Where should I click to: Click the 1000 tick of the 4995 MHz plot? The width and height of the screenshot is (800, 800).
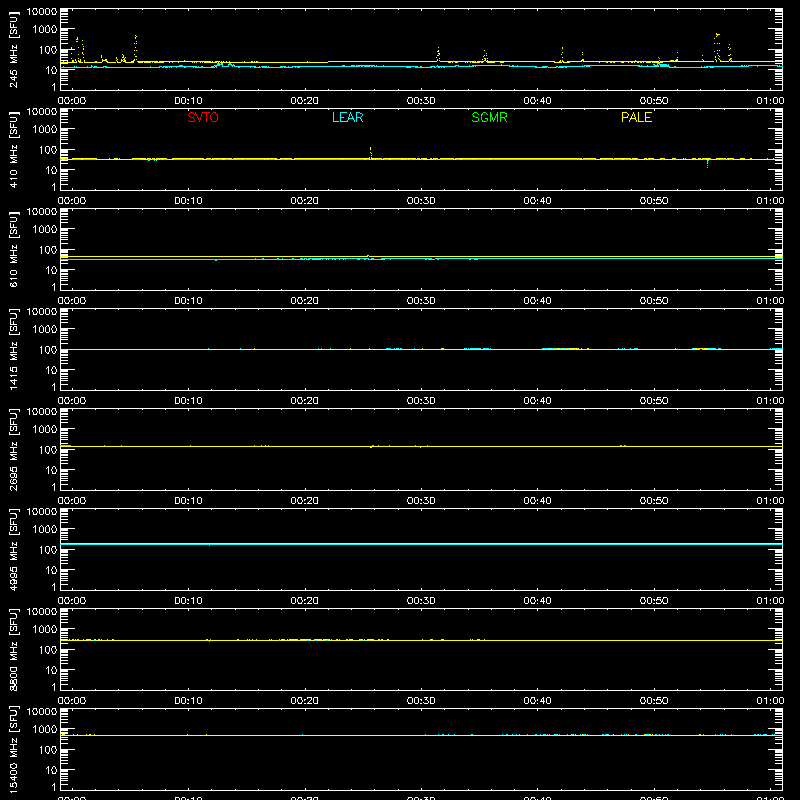(x=45, y=530)
